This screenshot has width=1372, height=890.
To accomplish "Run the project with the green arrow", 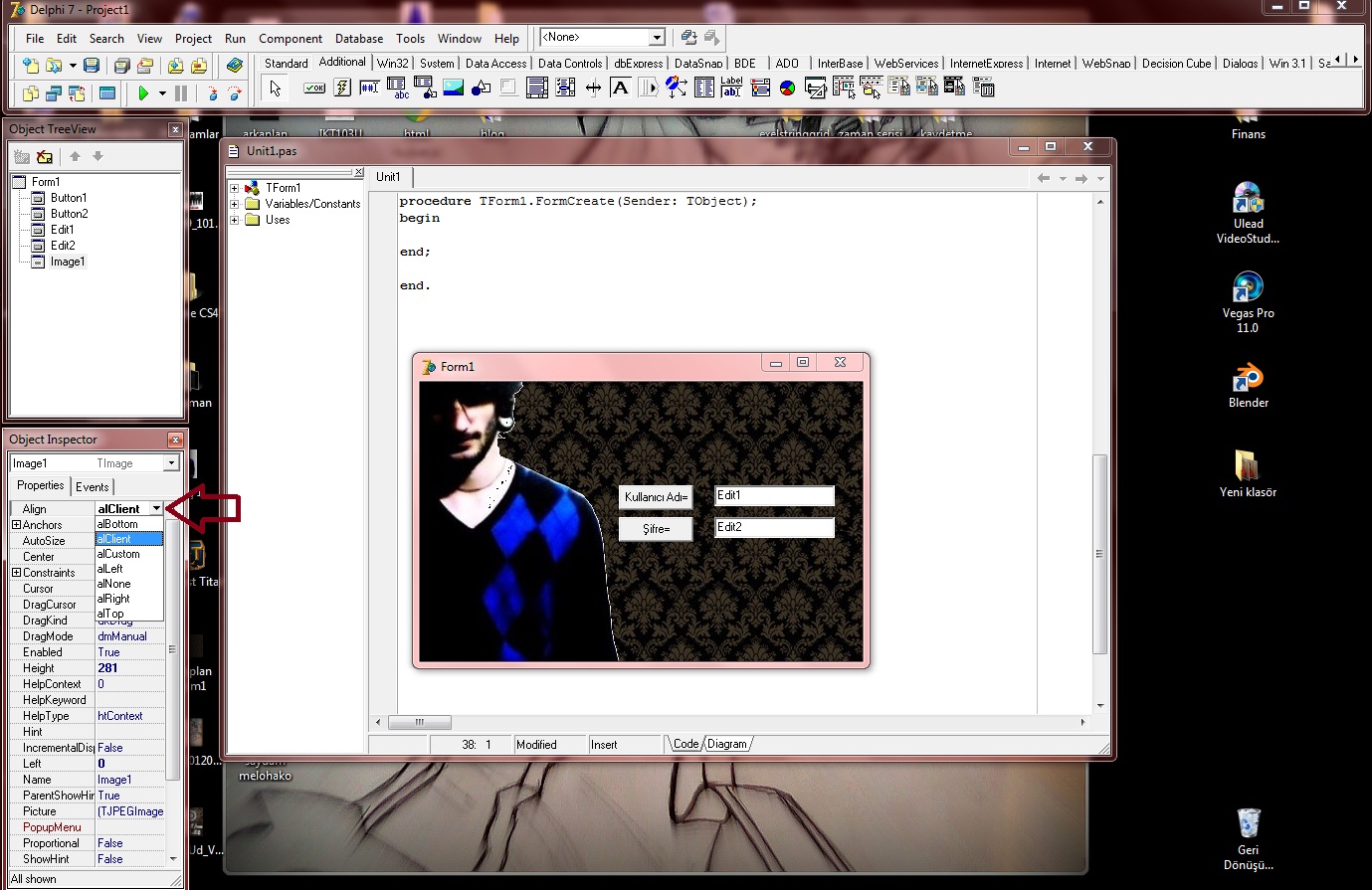I will [x=143, y=93].
